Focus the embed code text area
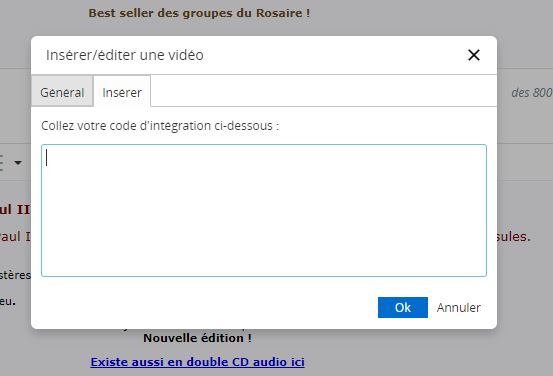553x376 pixels. point(264,210)
